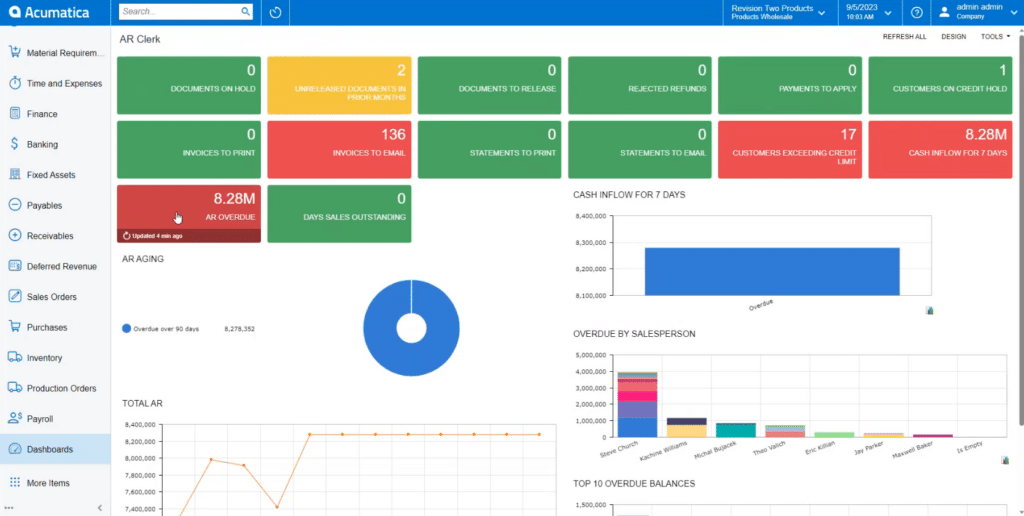Open Customers on Credit Hold tile
The image size is (1024, 516).
click(940, 86)
